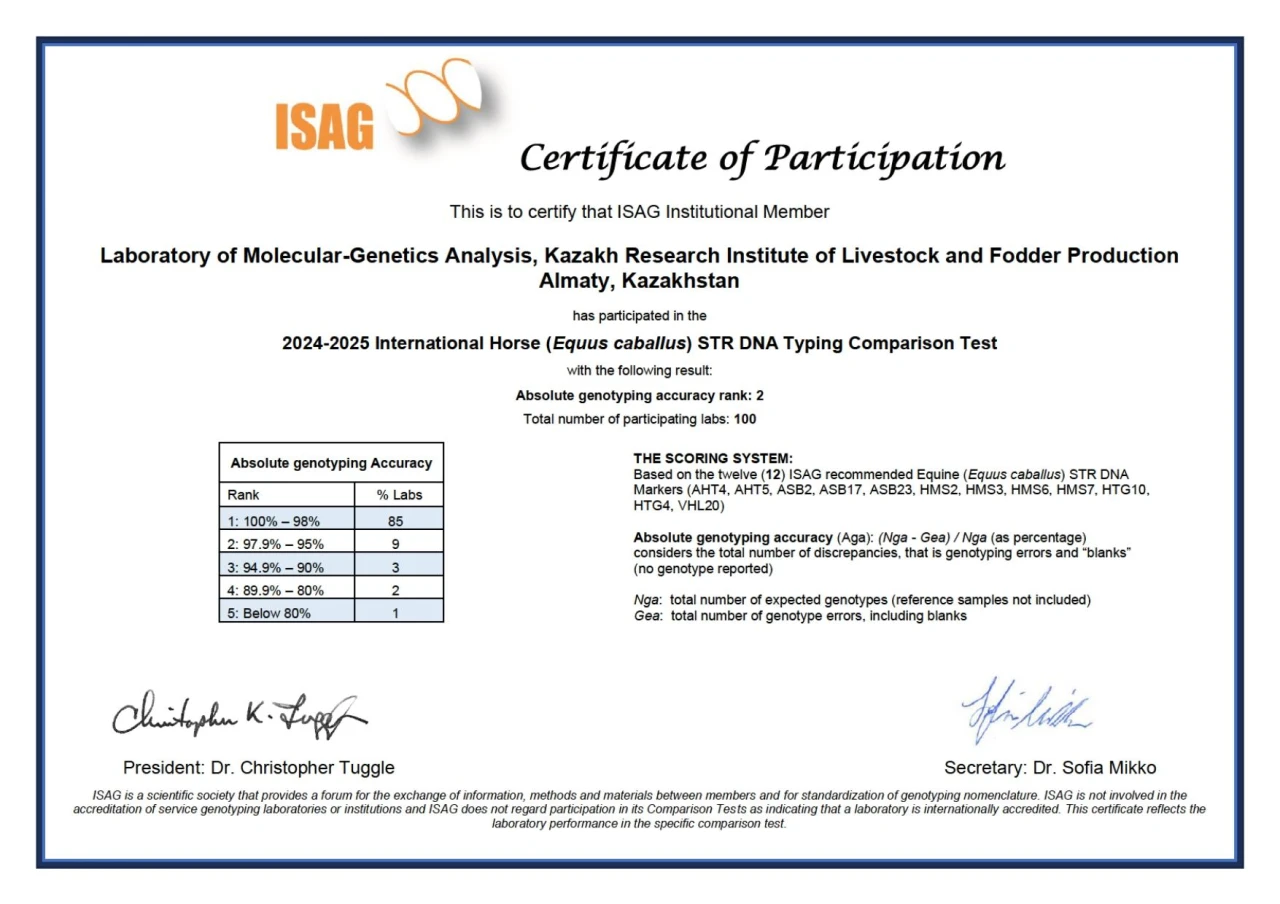Click "This is to certify that ISAG Institutional Member"

(x=639, y=212)
